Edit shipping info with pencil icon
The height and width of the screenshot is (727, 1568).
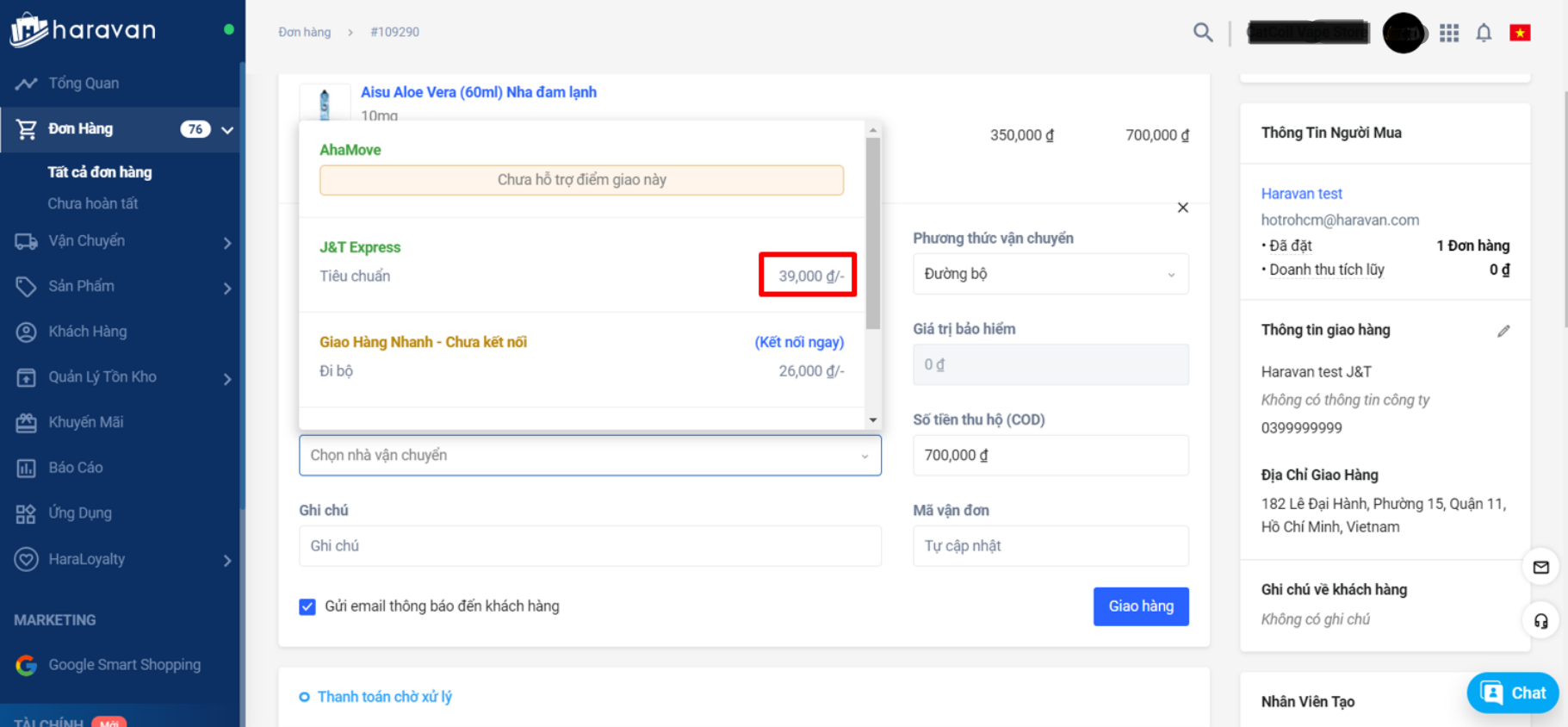[1503, 331]
